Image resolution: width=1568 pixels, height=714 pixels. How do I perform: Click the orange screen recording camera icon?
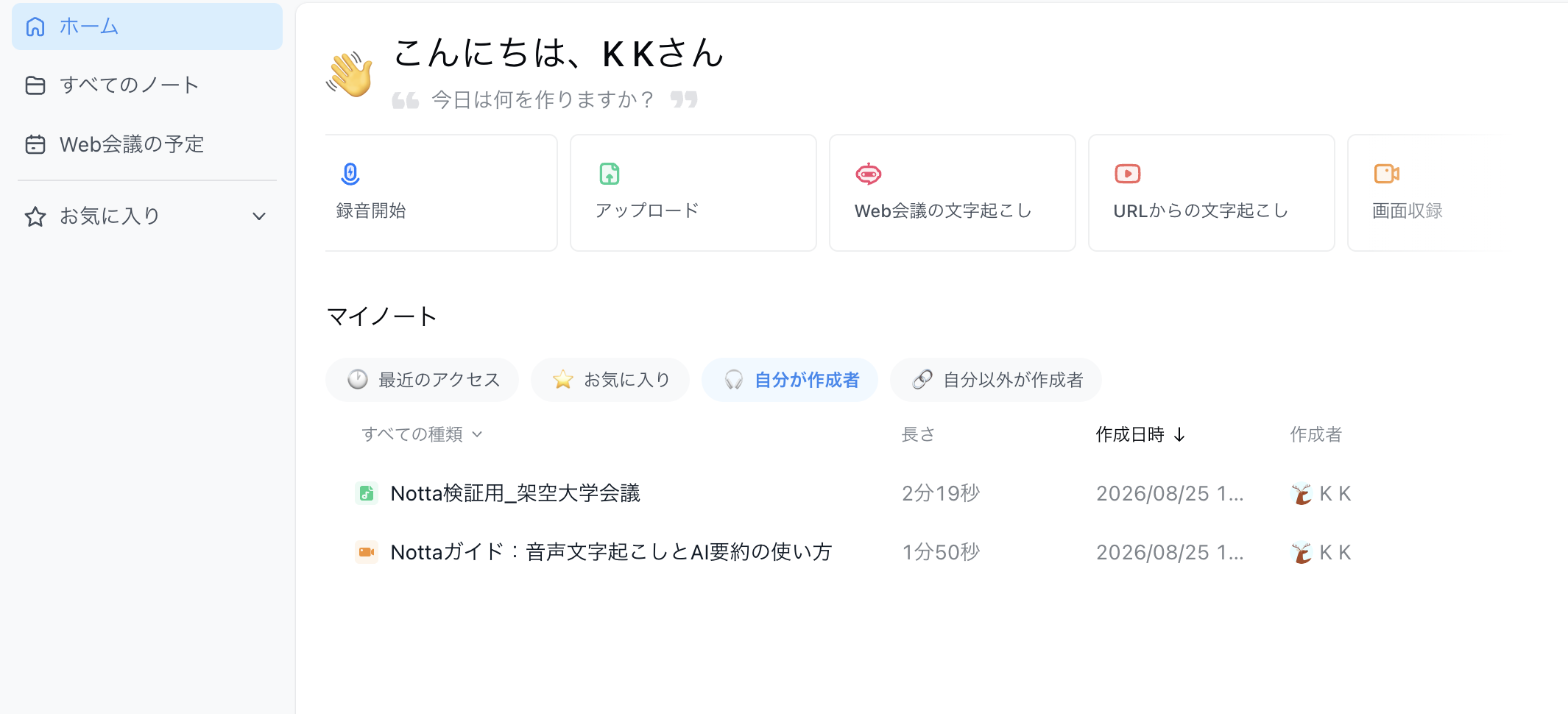1387,174
